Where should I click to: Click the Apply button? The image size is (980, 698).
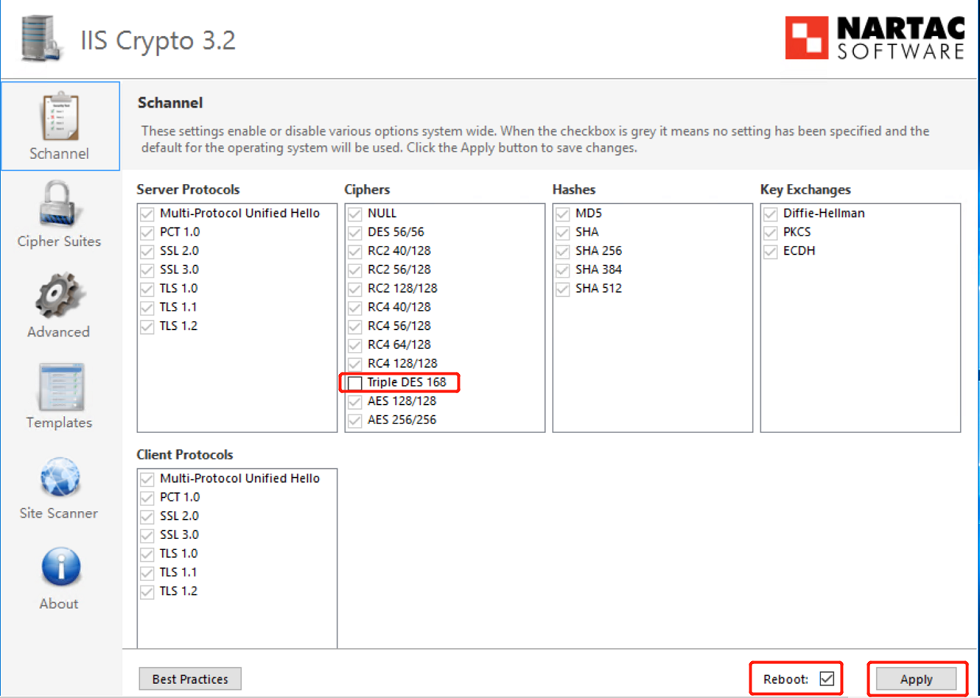click(x=916, y=679)
